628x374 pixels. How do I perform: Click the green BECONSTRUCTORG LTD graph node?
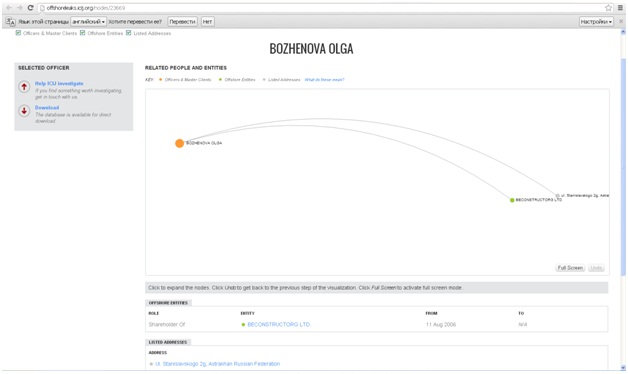[x=512, y=200]
